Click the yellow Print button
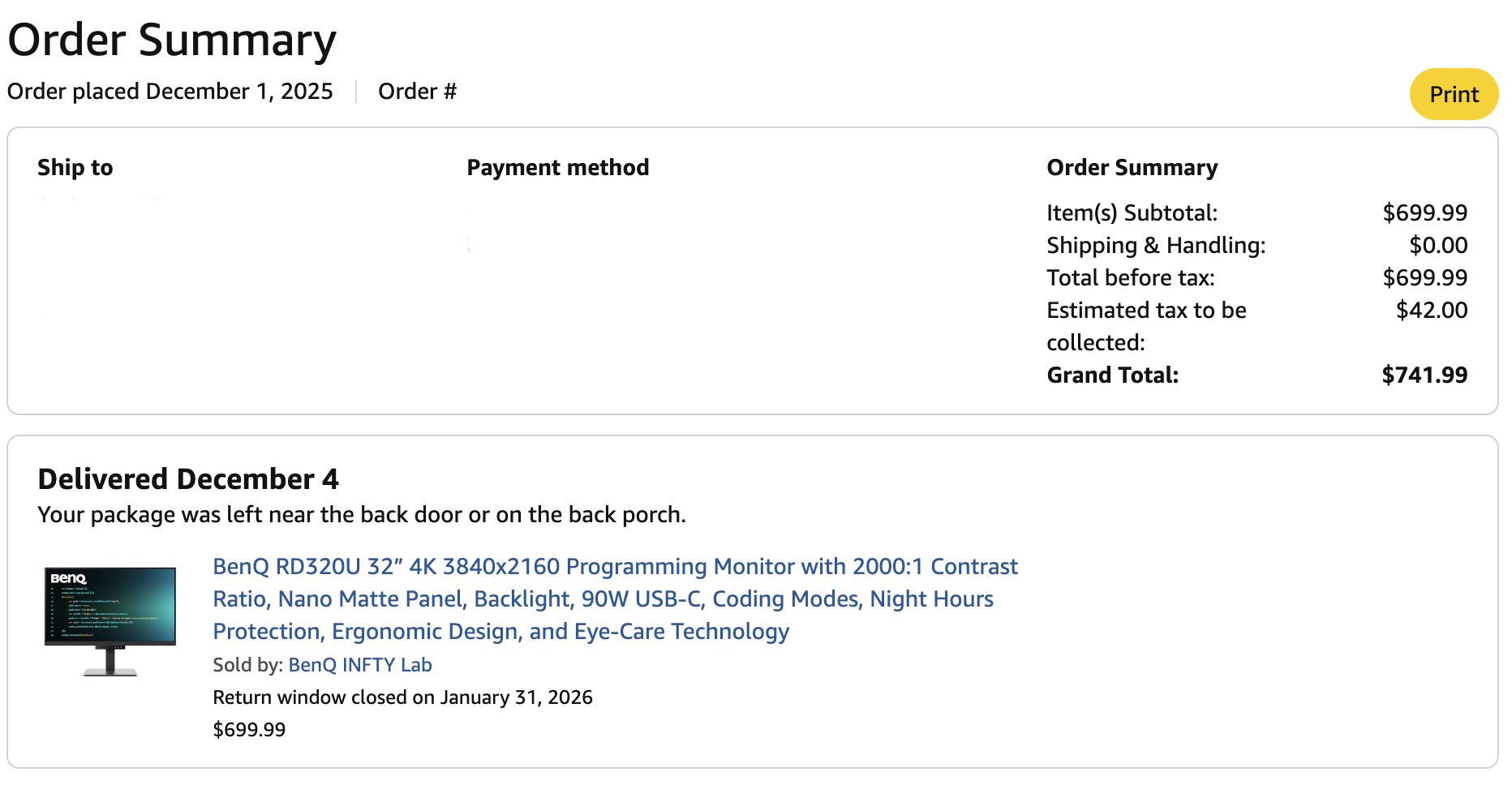The height and width of the screenshot is (785, 1512). click(x=1453, y=94)
